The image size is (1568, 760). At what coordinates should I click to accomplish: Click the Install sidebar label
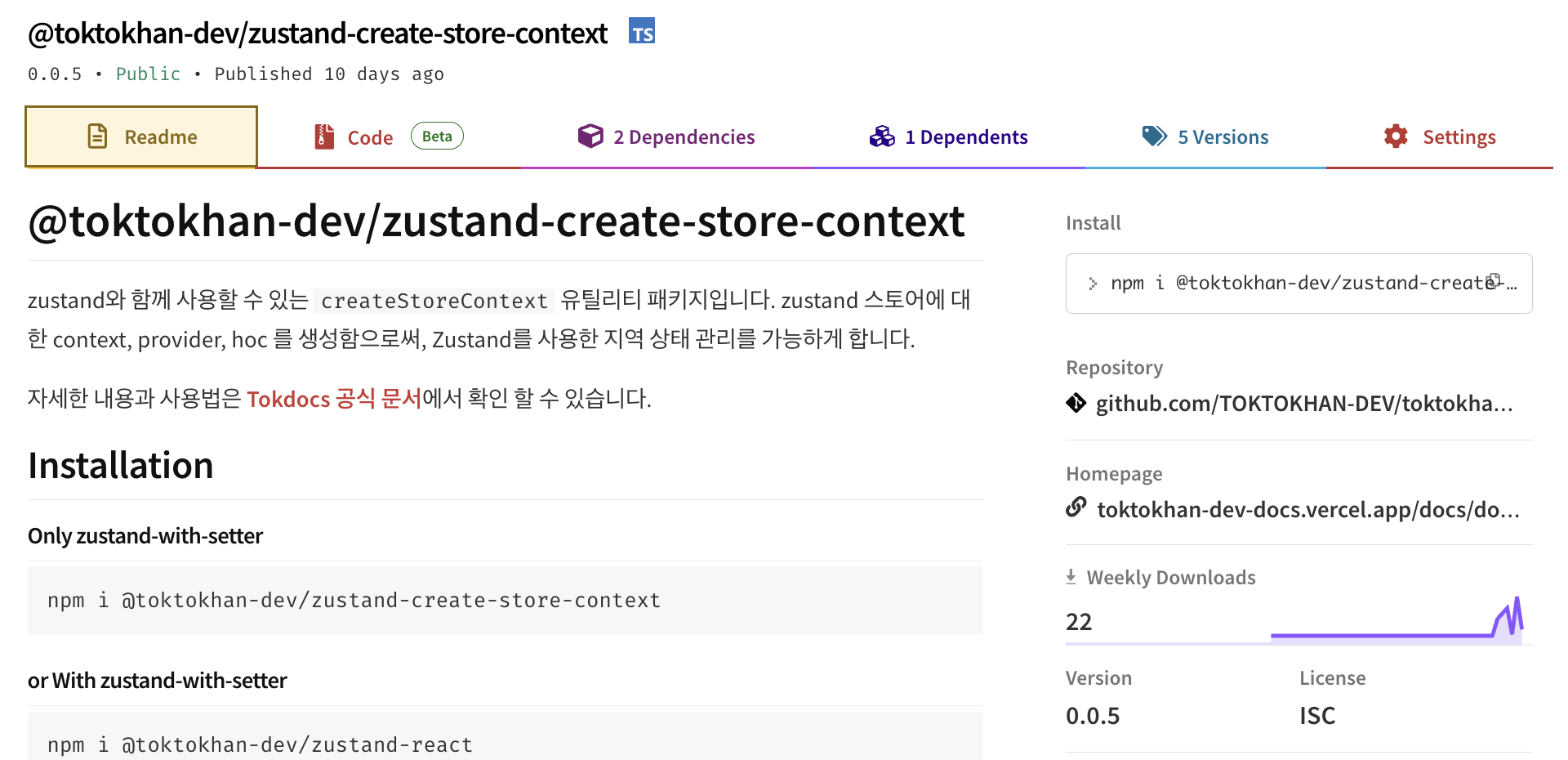pyautogui.click(x=1094, y=223)
